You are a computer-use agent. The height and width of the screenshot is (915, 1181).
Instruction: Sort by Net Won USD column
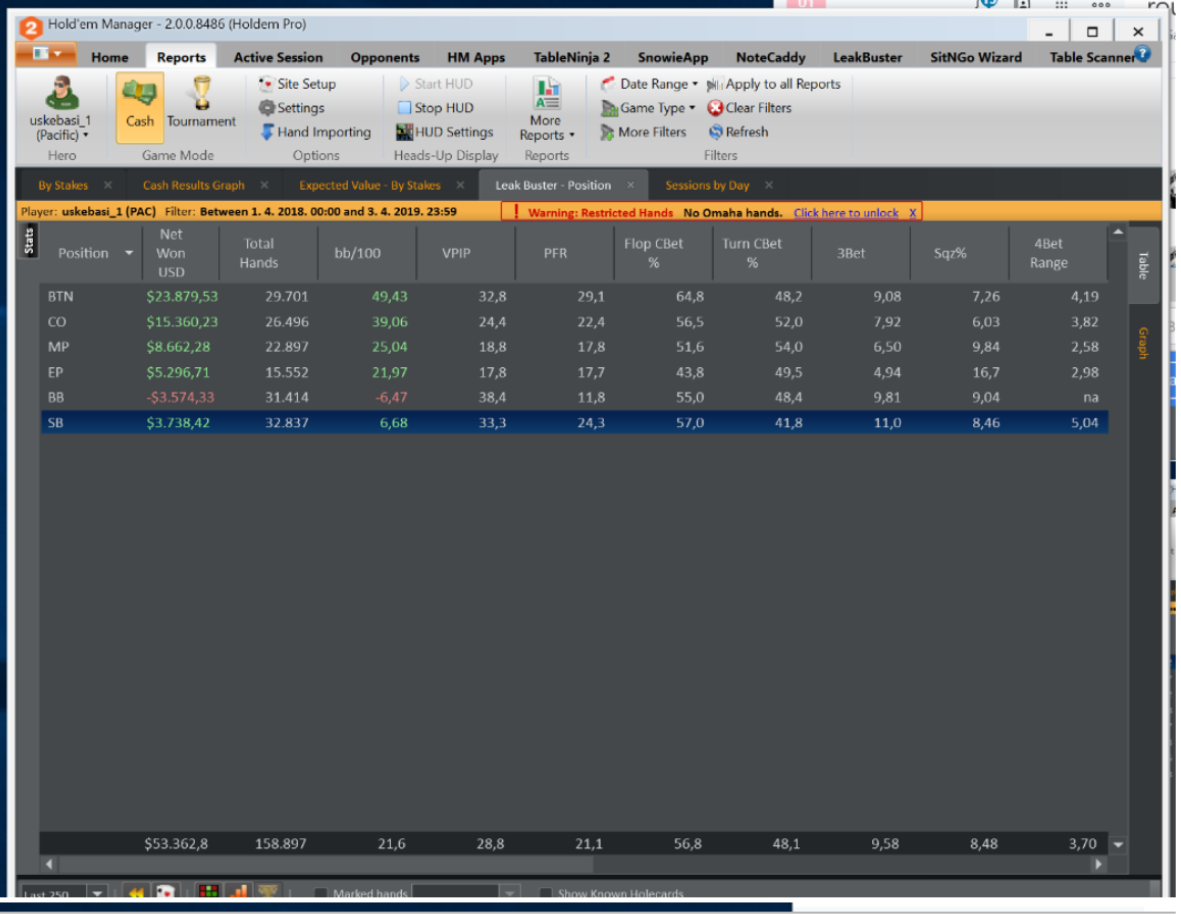pos(171,253)
